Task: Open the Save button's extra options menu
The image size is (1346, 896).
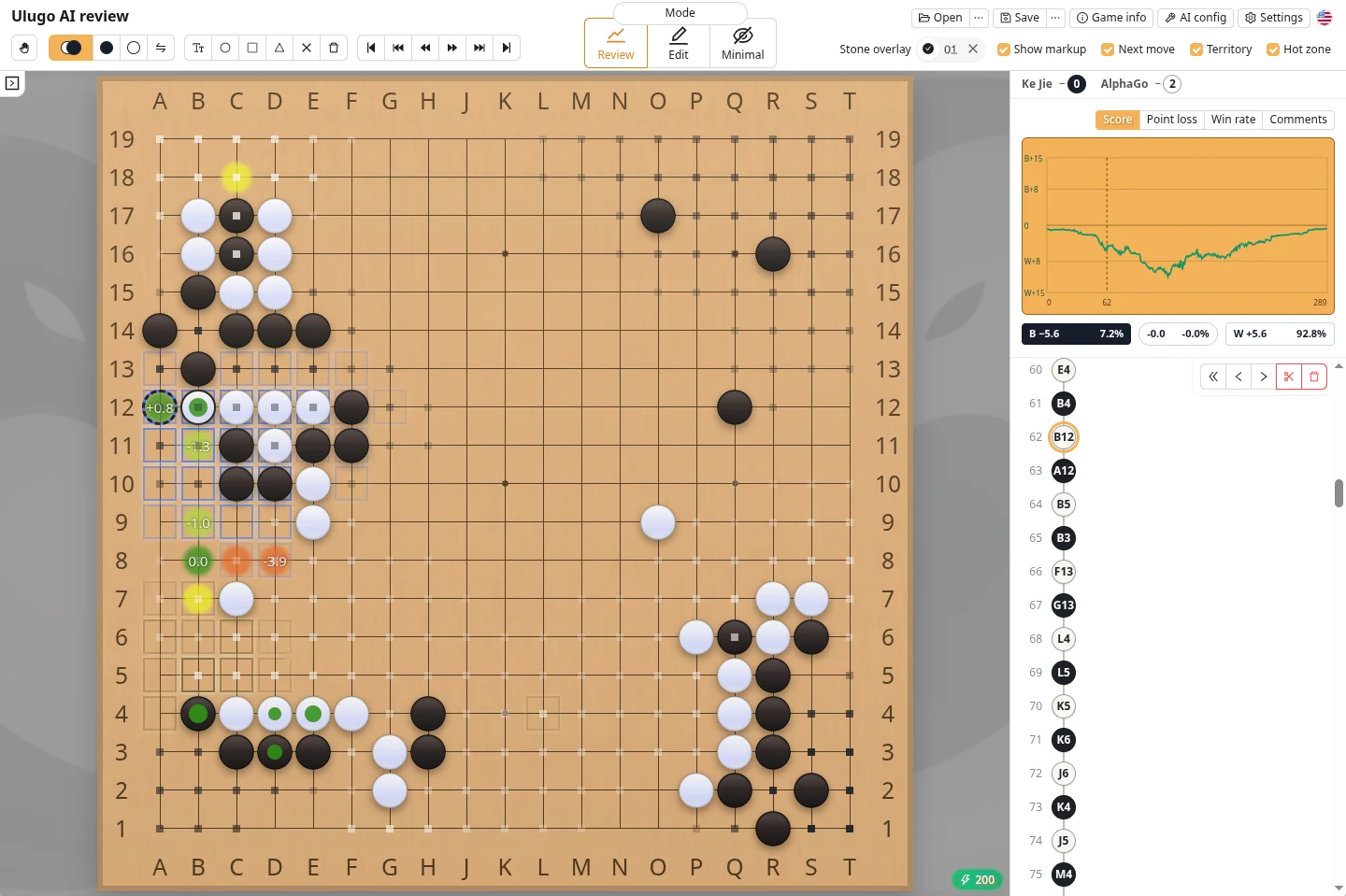Action: click(1055, 18)
